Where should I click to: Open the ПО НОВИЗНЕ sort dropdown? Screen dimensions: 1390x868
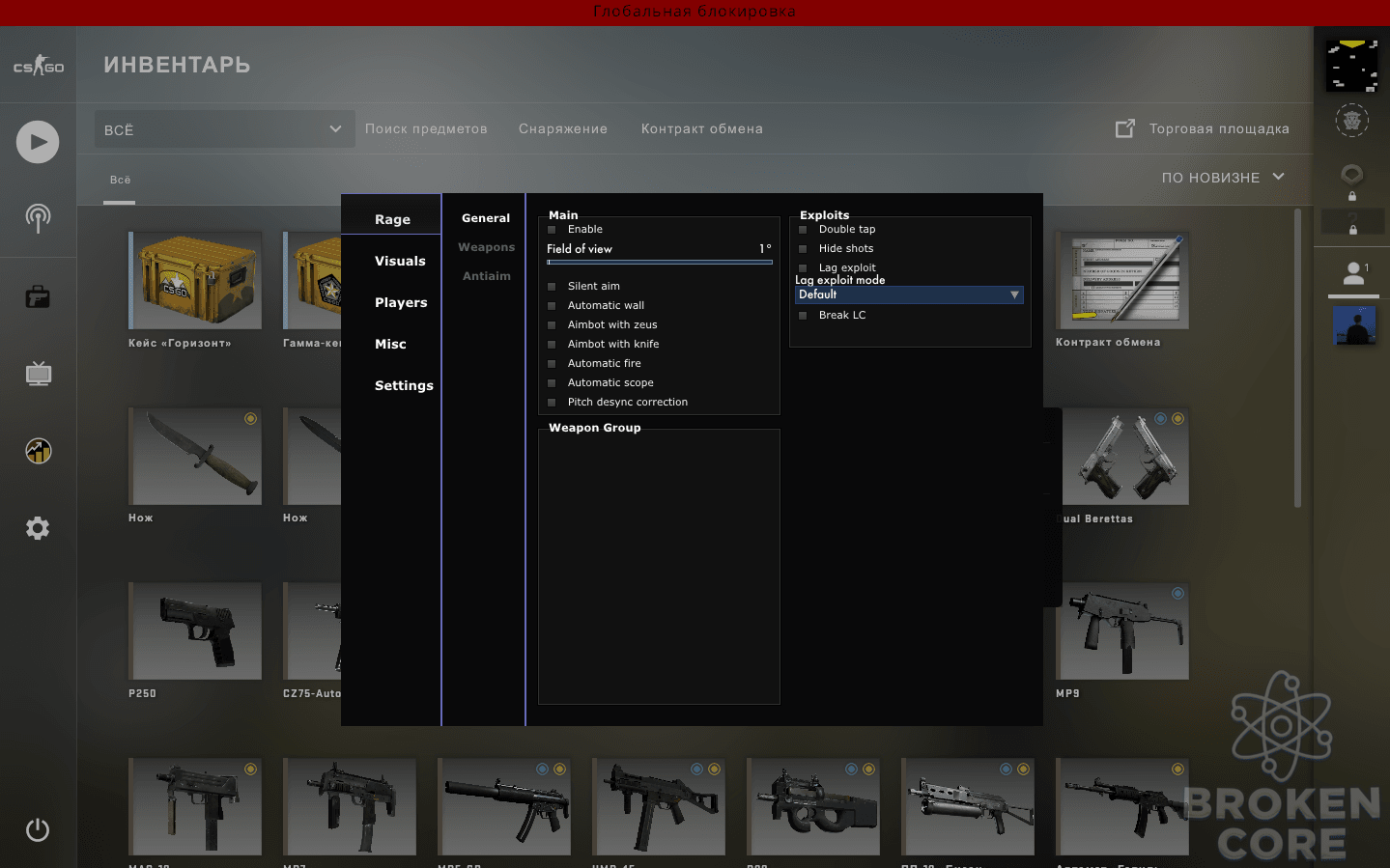(1223, 178)
